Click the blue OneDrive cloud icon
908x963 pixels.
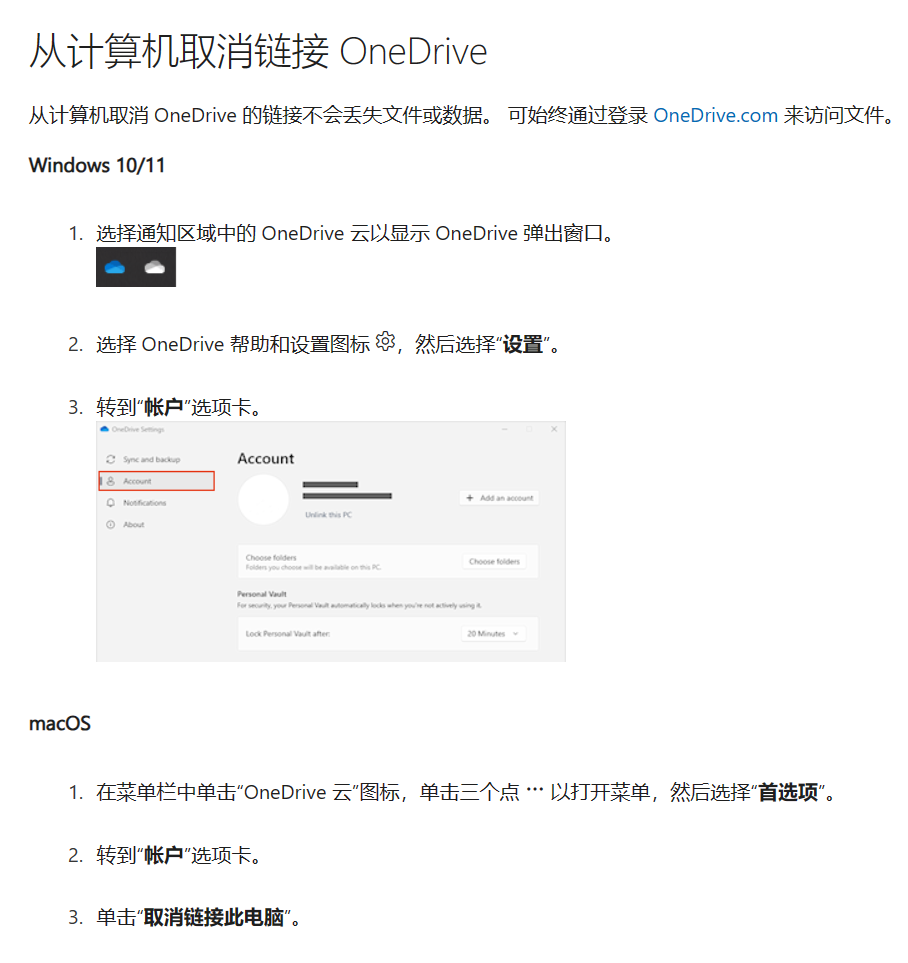tap(115, 267)
